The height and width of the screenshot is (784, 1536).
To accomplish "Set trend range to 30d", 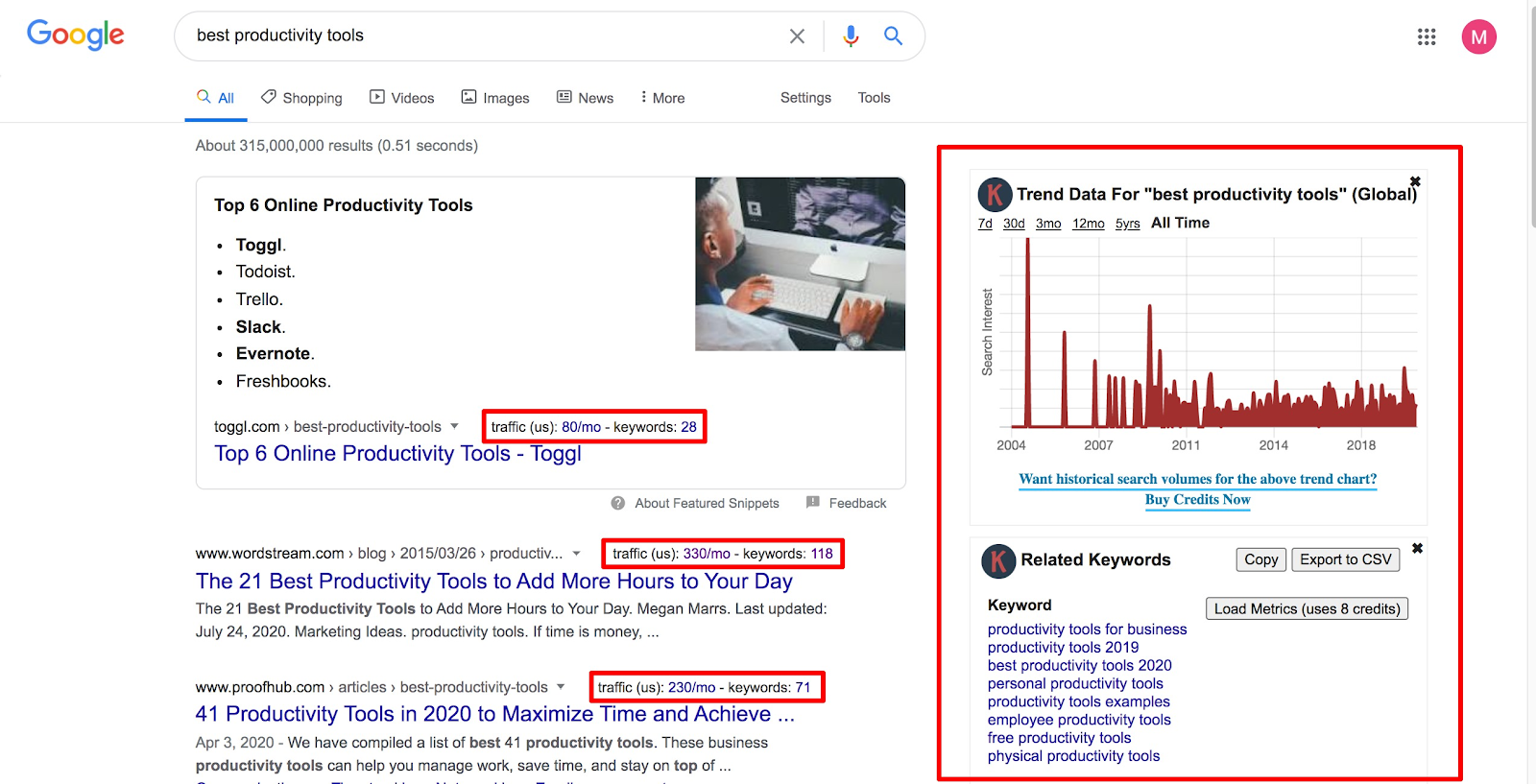I will (1014, 224).
